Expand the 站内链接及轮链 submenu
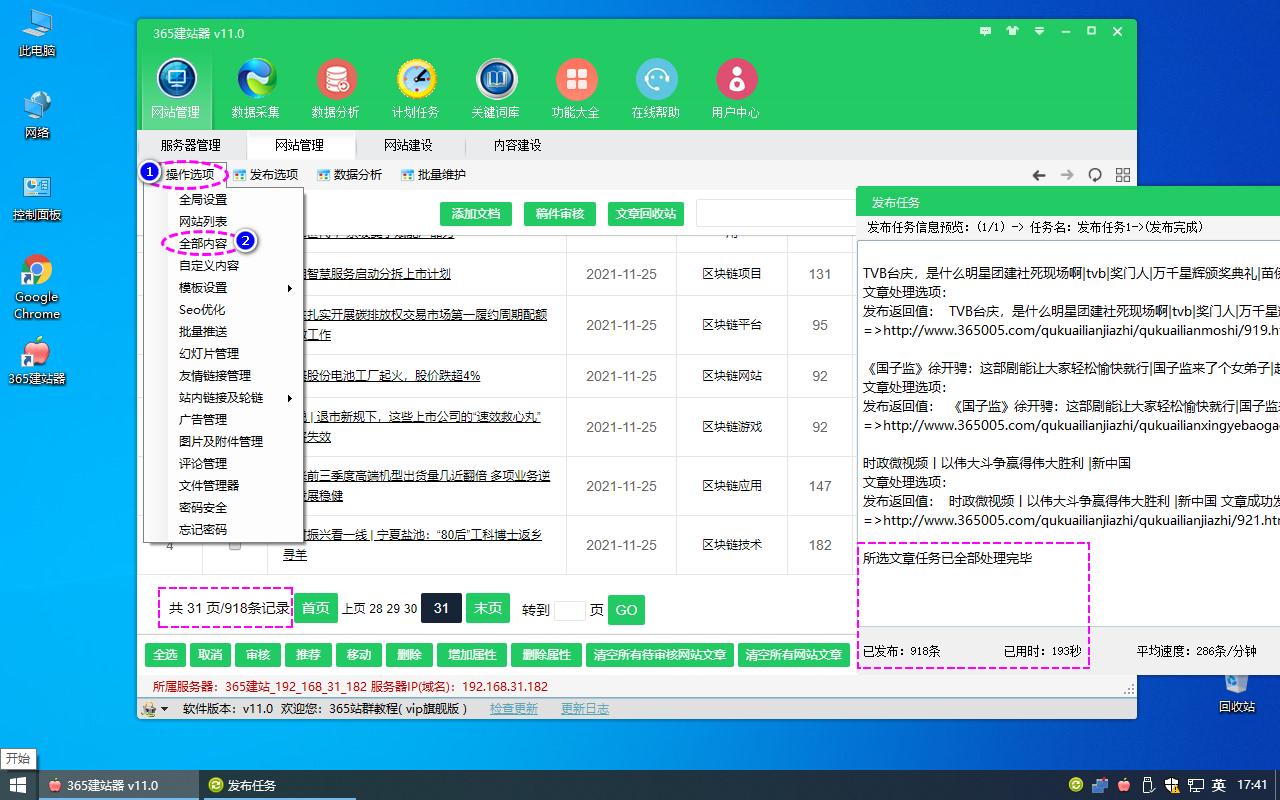This screenshot has height=800, width=1280. click(x=223, y=398)
